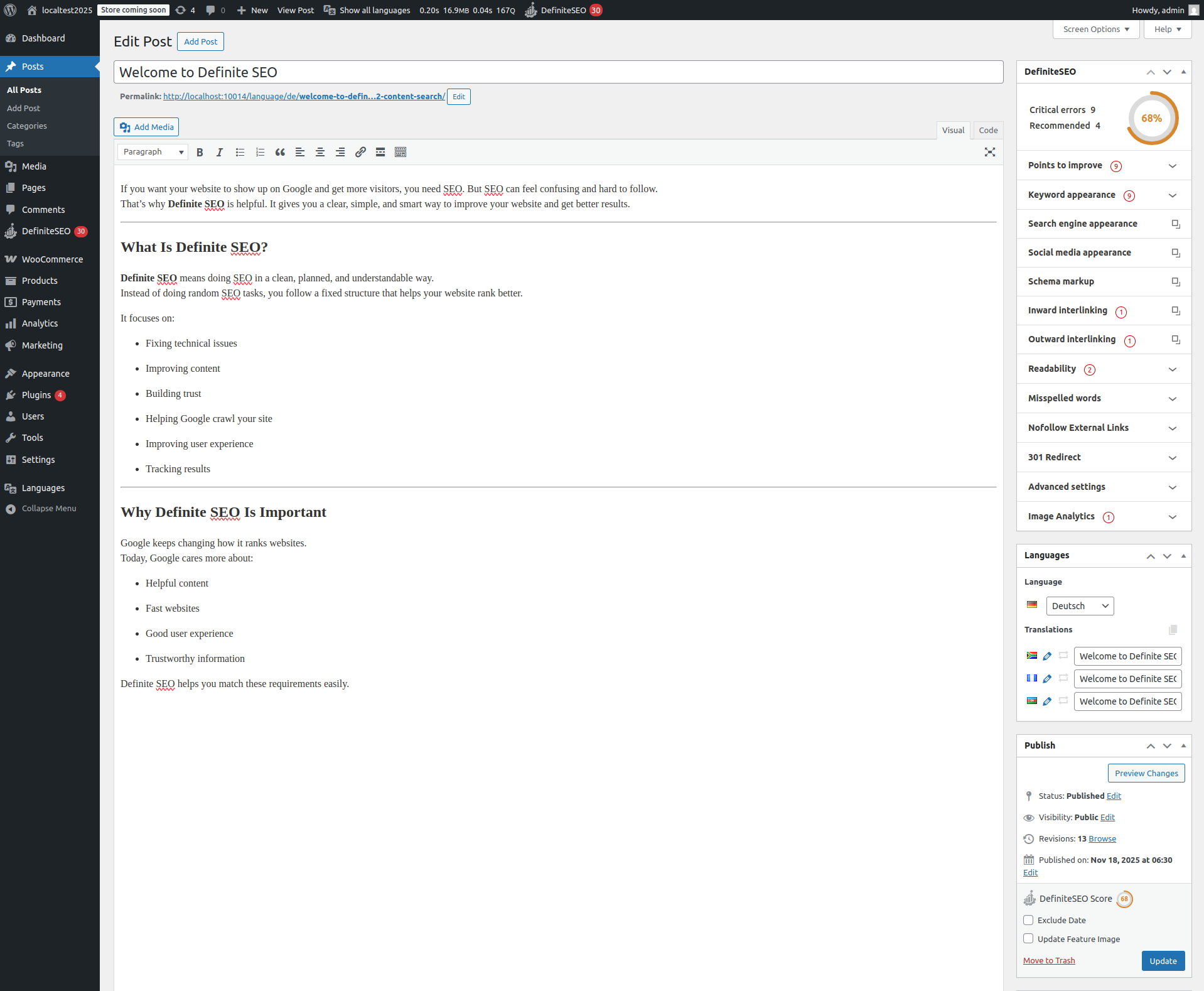Open DefiniteSEO notifications from admin bar
Viewport: 1204px width, 991px height.
point(563,10)
